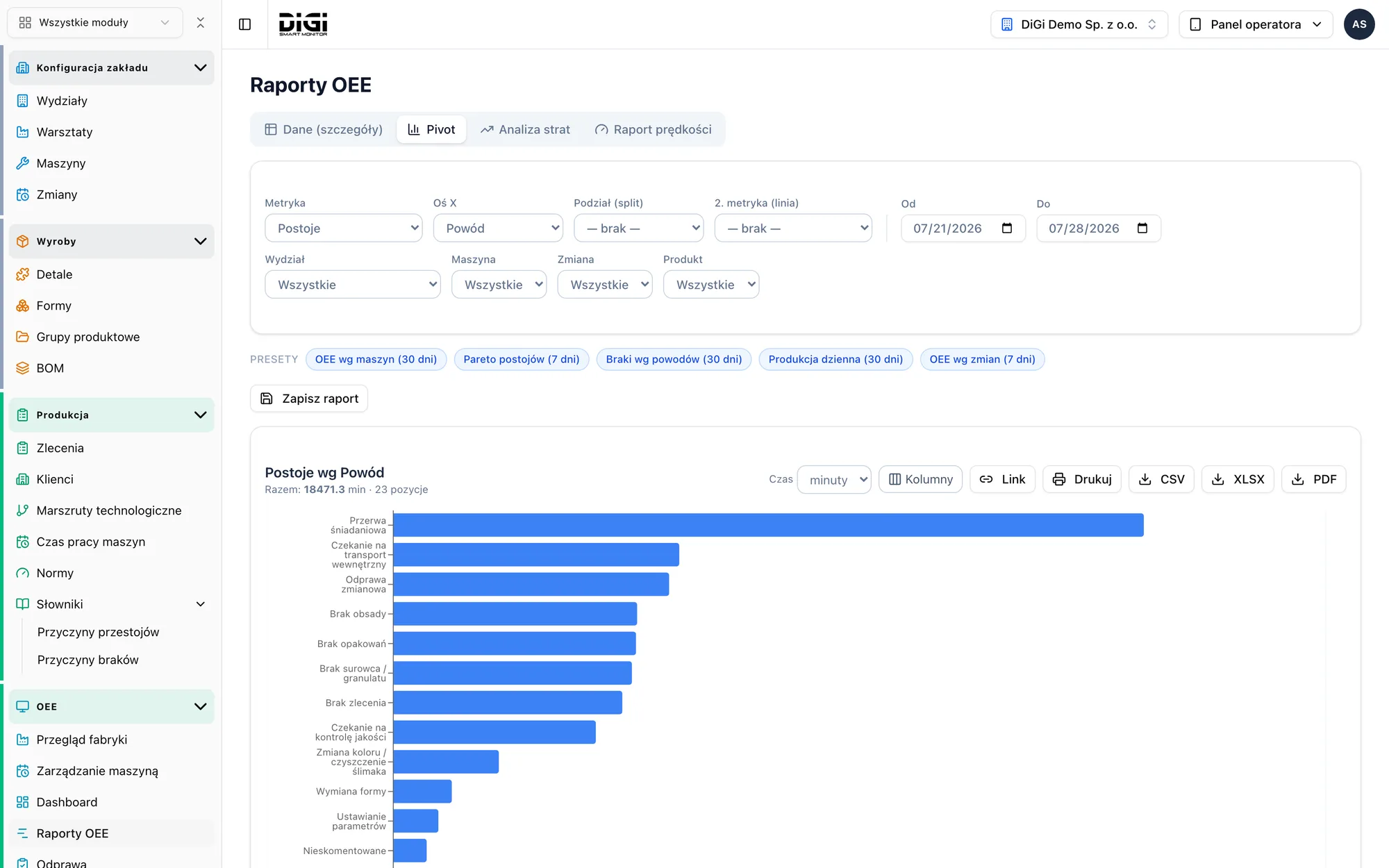Viewport: 1389px width, 868px height.
Task: Open the Do date calendar picker icon
Action: (x=1142, y=228)
